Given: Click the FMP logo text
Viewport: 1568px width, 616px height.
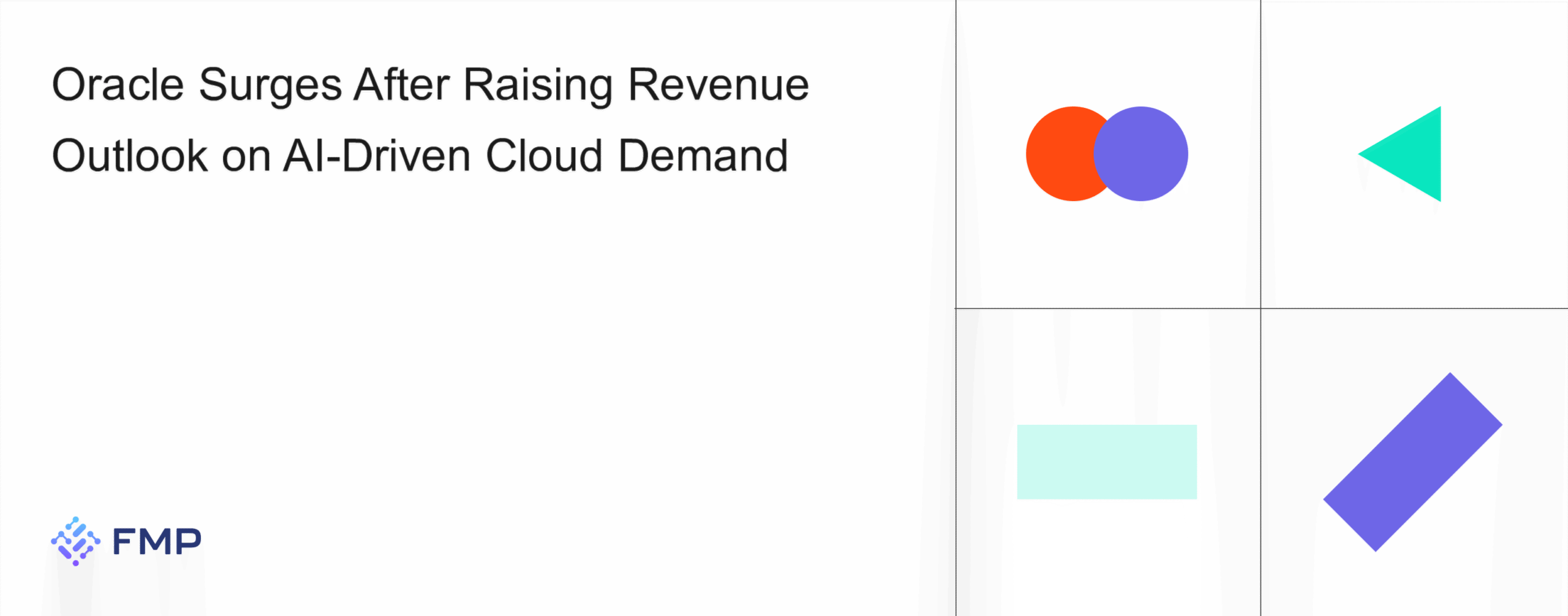Looking at the screenshot, I should [157, 542].
